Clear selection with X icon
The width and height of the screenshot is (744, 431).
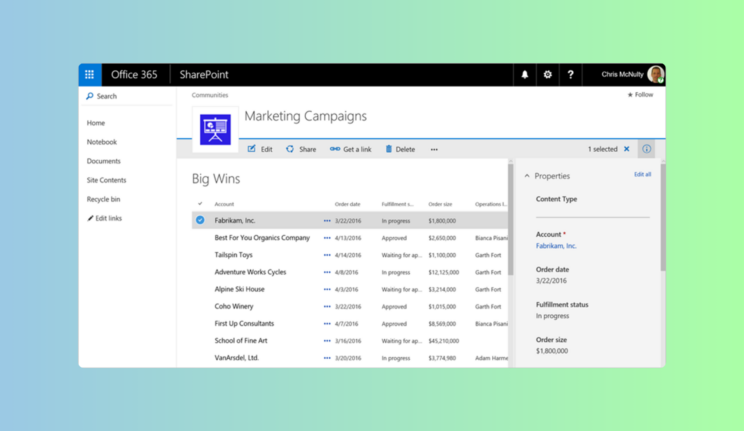pyautogui.click(x=626, y=149)
